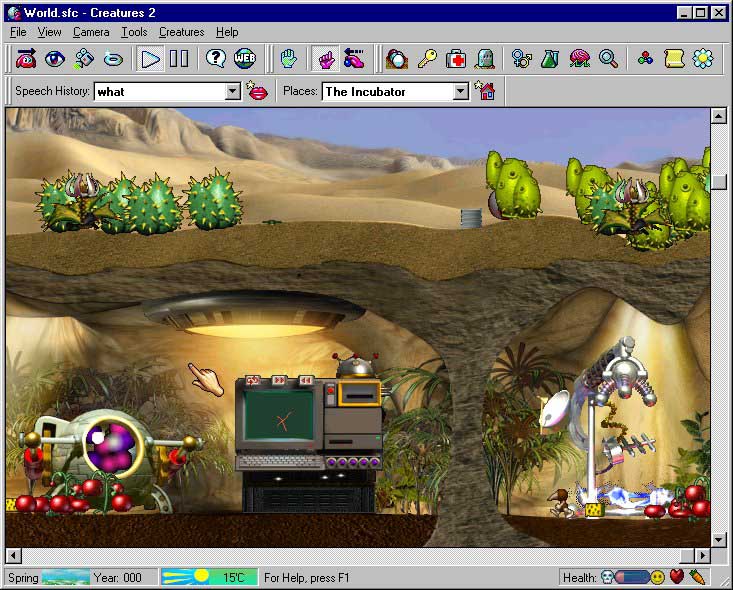The height and width of the screenshot is (590, 733).
Task: Click the vertical scrollbar up arrow
Action: (719, 115)
